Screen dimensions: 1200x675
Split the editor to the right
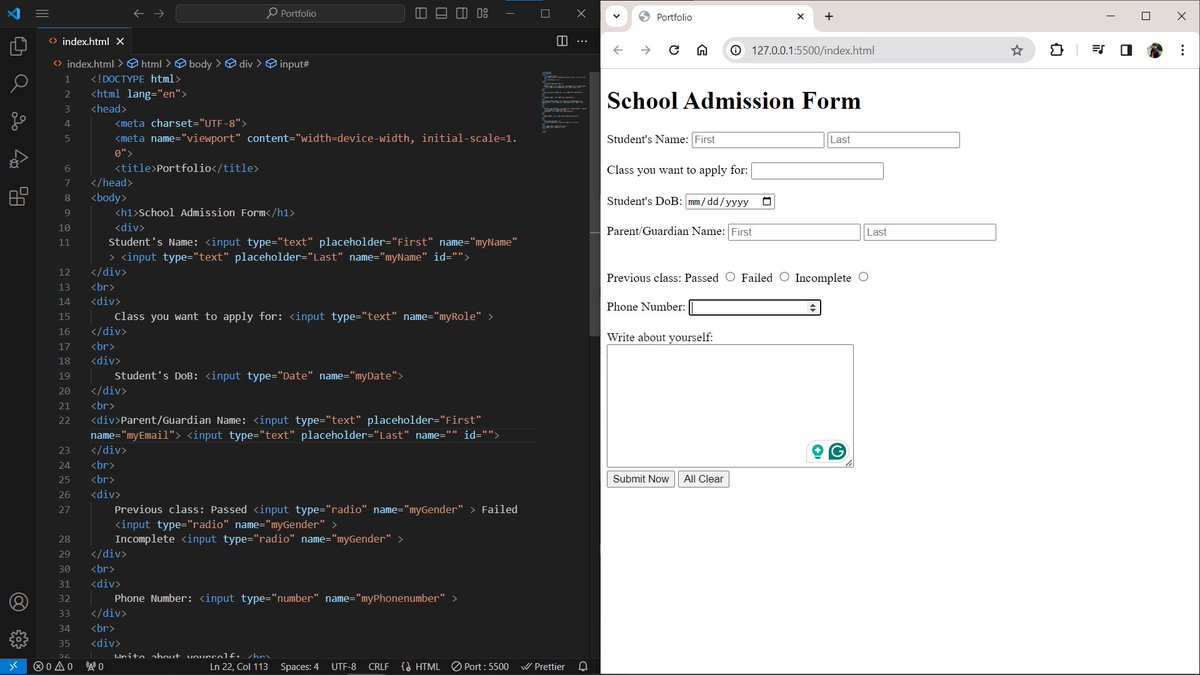[x=561, y=41]
